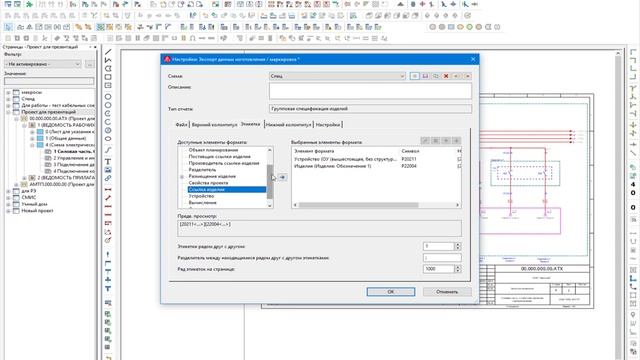
Task: Cancel the dialog with Отменить
Action: click(x=447, y=292)
